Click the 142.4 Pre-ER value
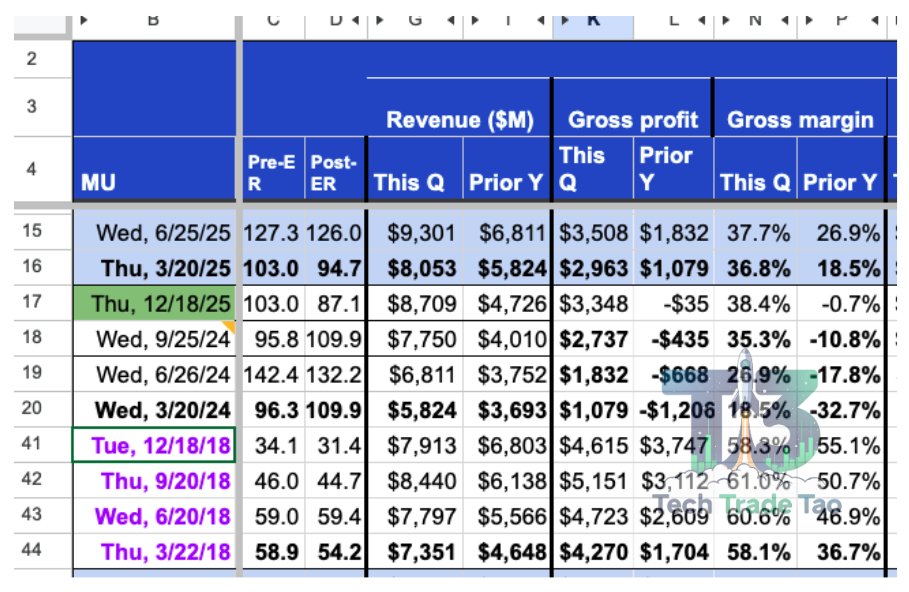Image resolution: width=909 pixels, height=592 pixels. (273, 375)
